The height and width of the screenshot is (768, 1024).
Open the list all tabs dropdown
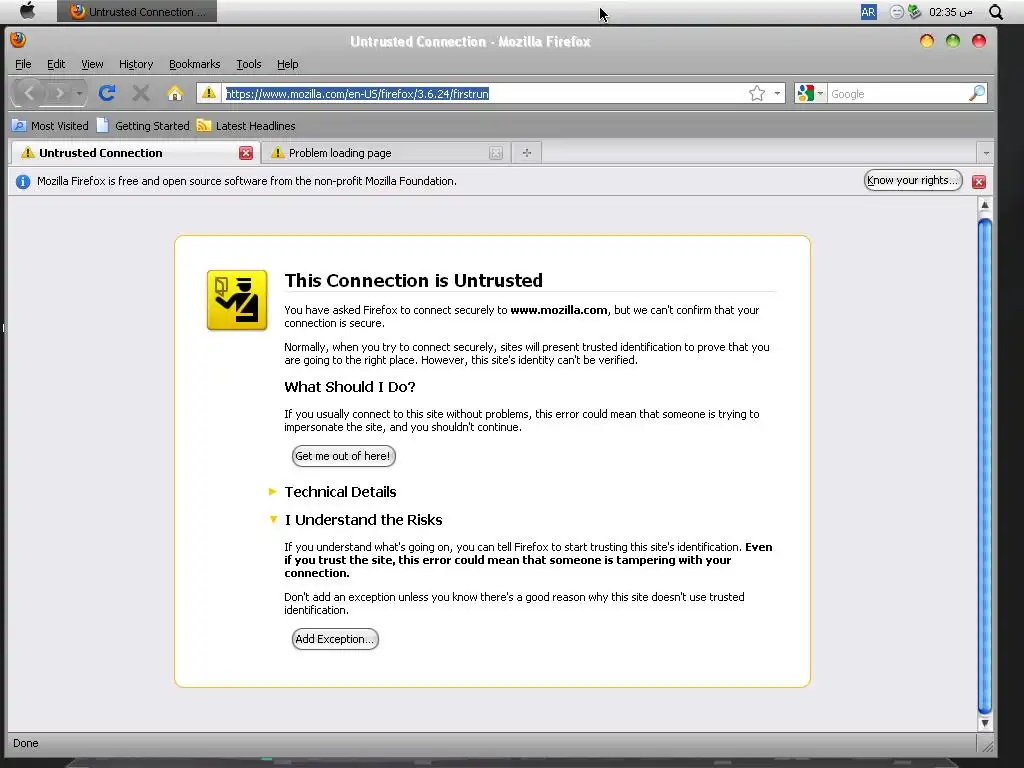[985, 153]
